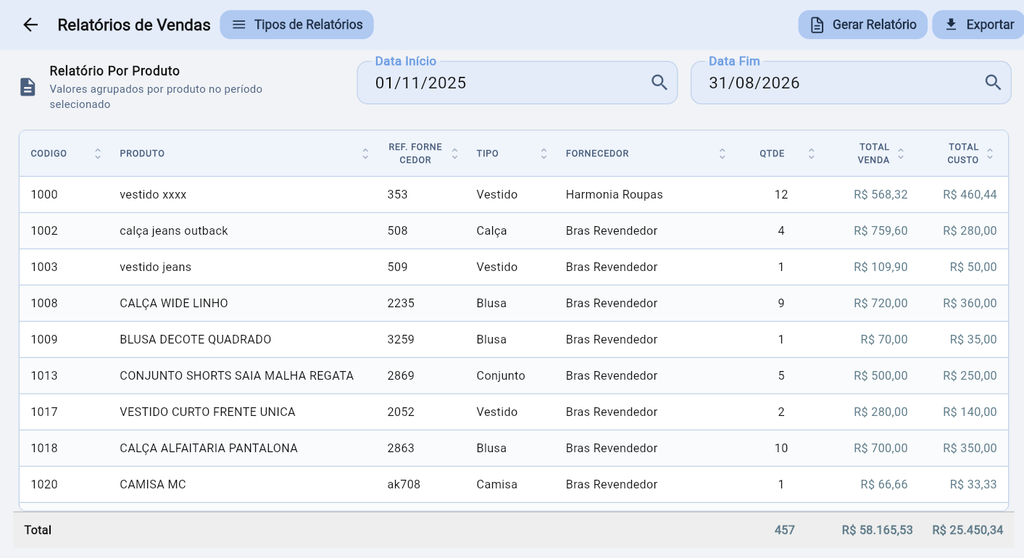Click 'Camisa' type cell

coord(496,484)
